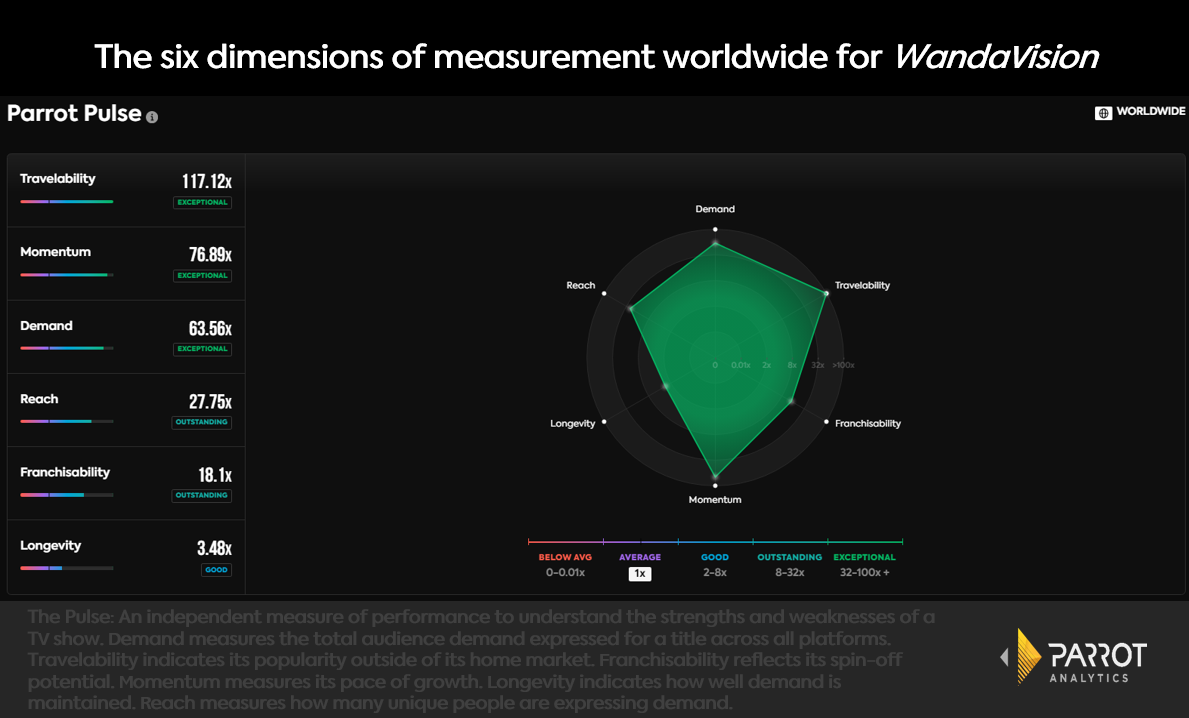Click the 76.89x Momentum value
This screenshot has height=718, width=1189.
click(x=210, y=254)
